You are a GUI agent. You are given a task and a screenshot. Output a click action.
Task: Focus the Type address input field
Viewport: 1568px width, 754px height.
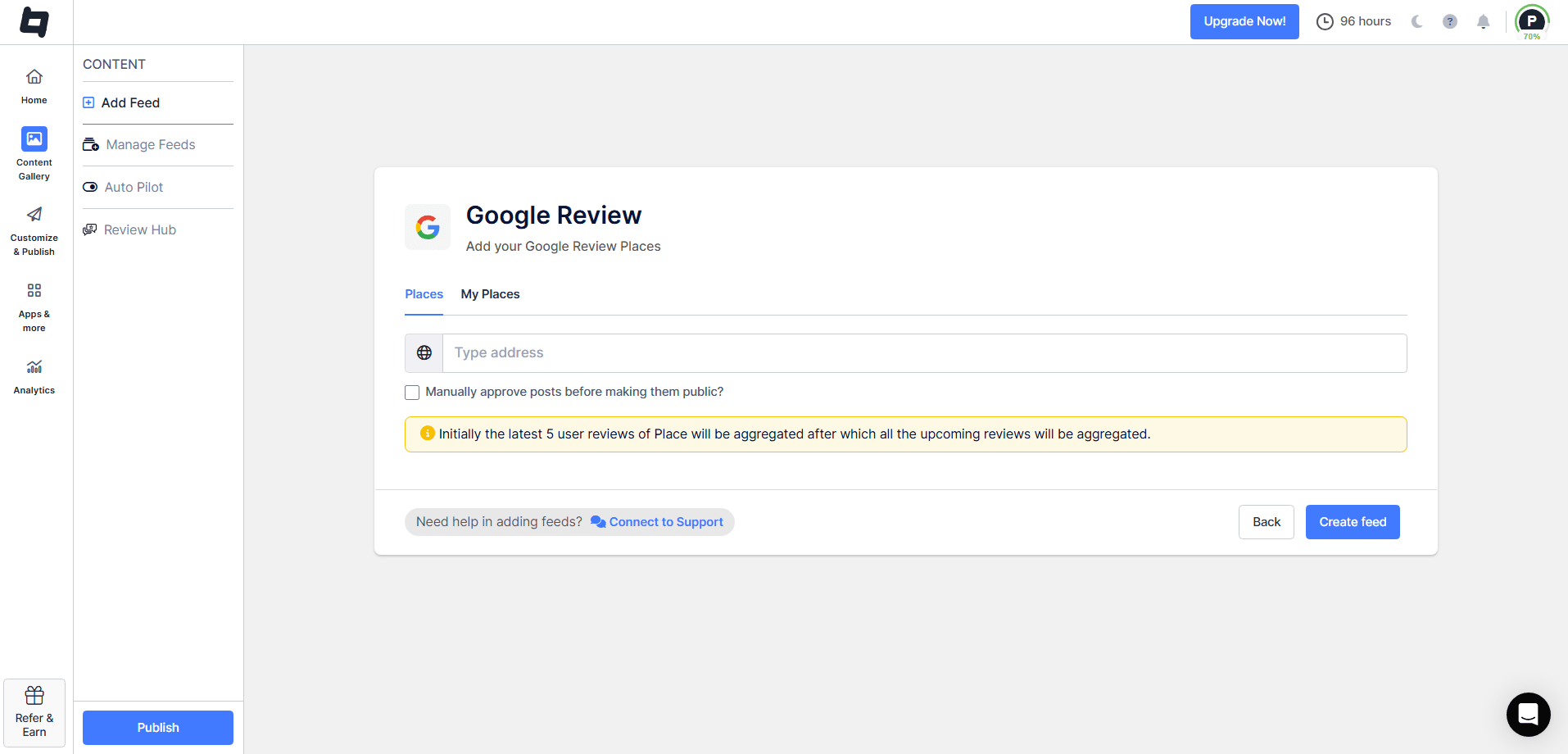923,353
